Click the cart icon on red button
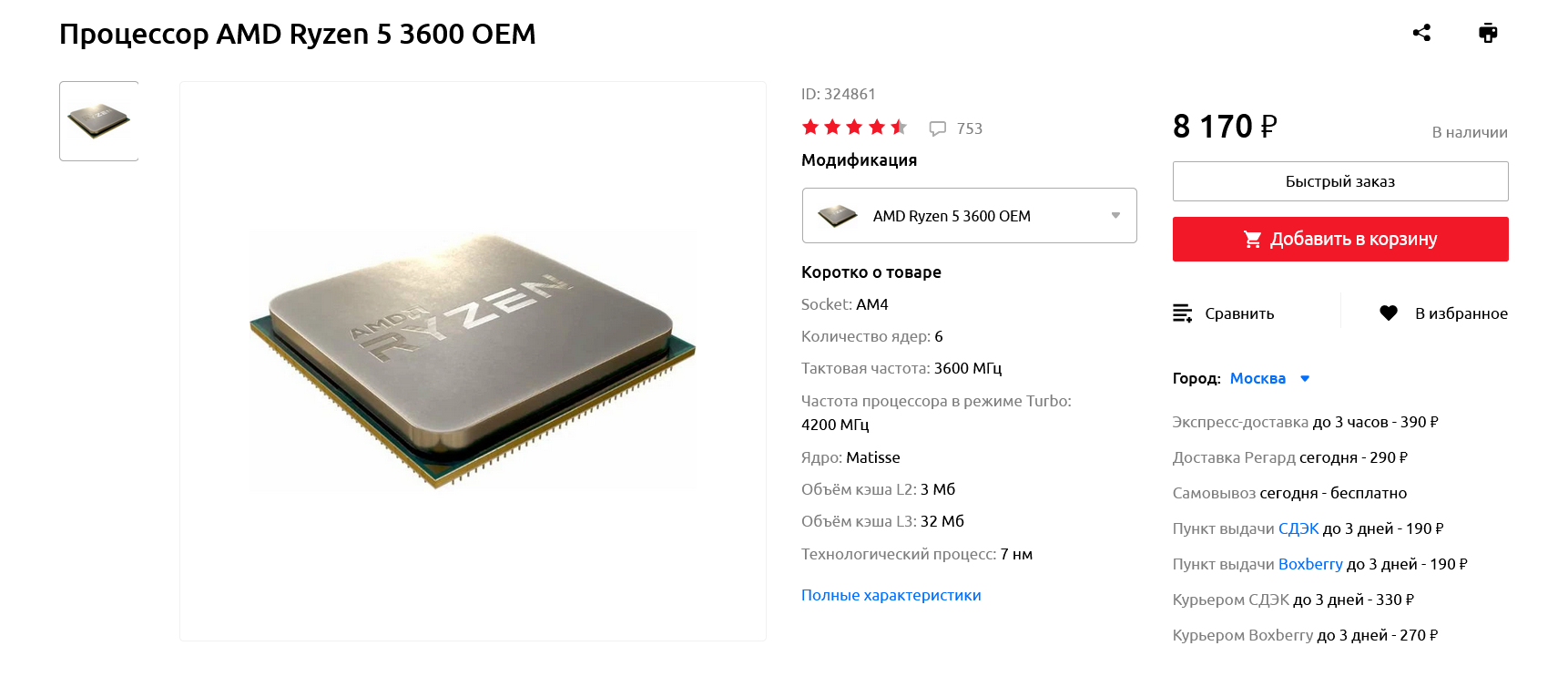This screenshot has height=687, width=1568. pyautogui.click(x=1253, y=239)
